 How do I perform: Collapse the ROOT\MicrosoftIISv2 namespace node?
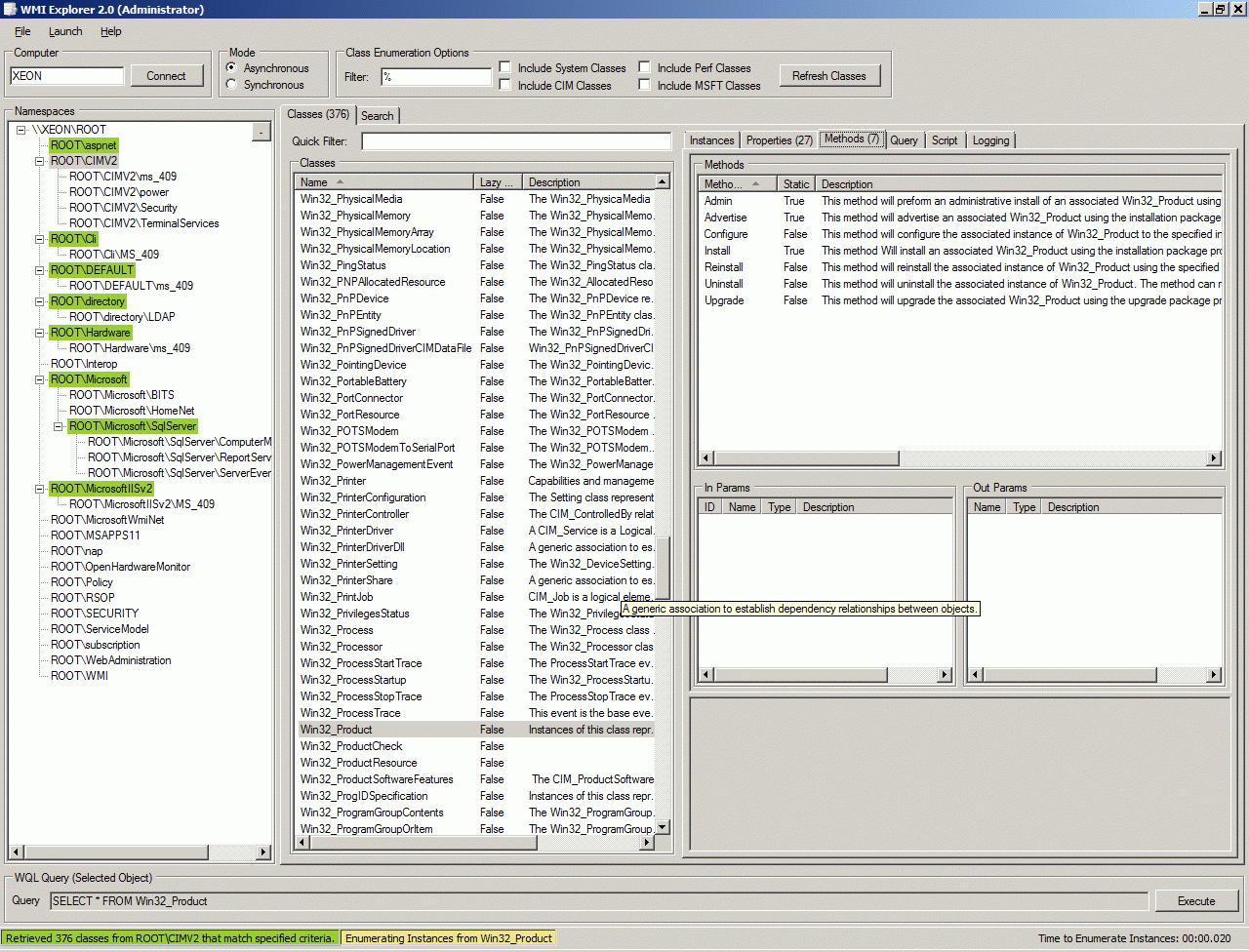[x=40, y=489]
